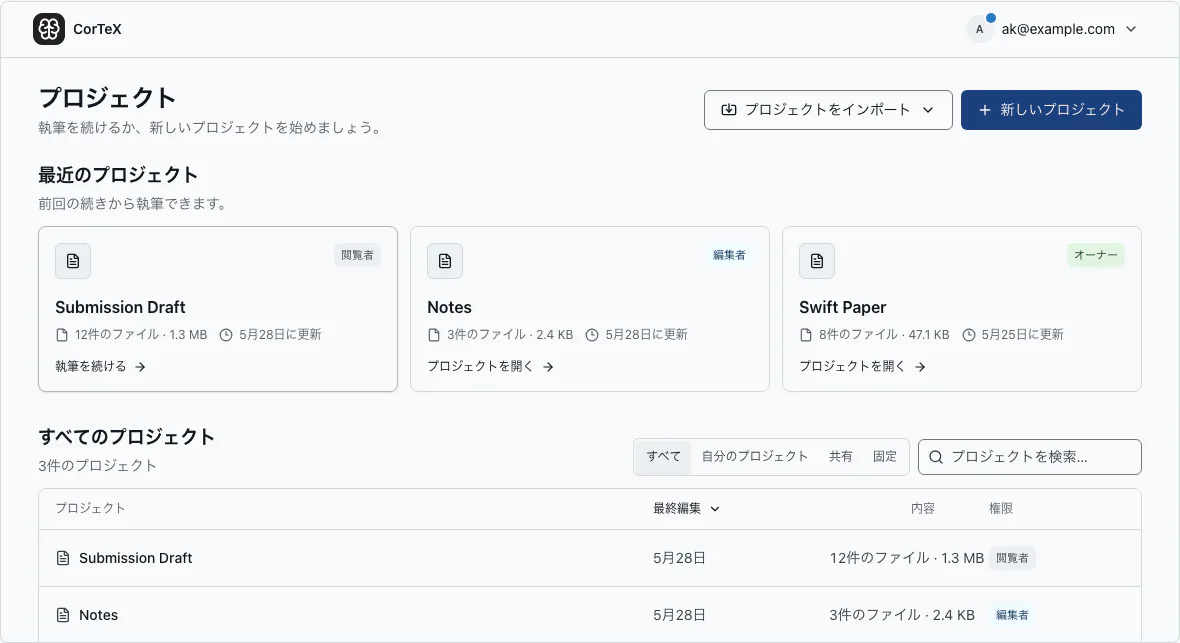Click file icon beside Notes table row

pos(63,615)
